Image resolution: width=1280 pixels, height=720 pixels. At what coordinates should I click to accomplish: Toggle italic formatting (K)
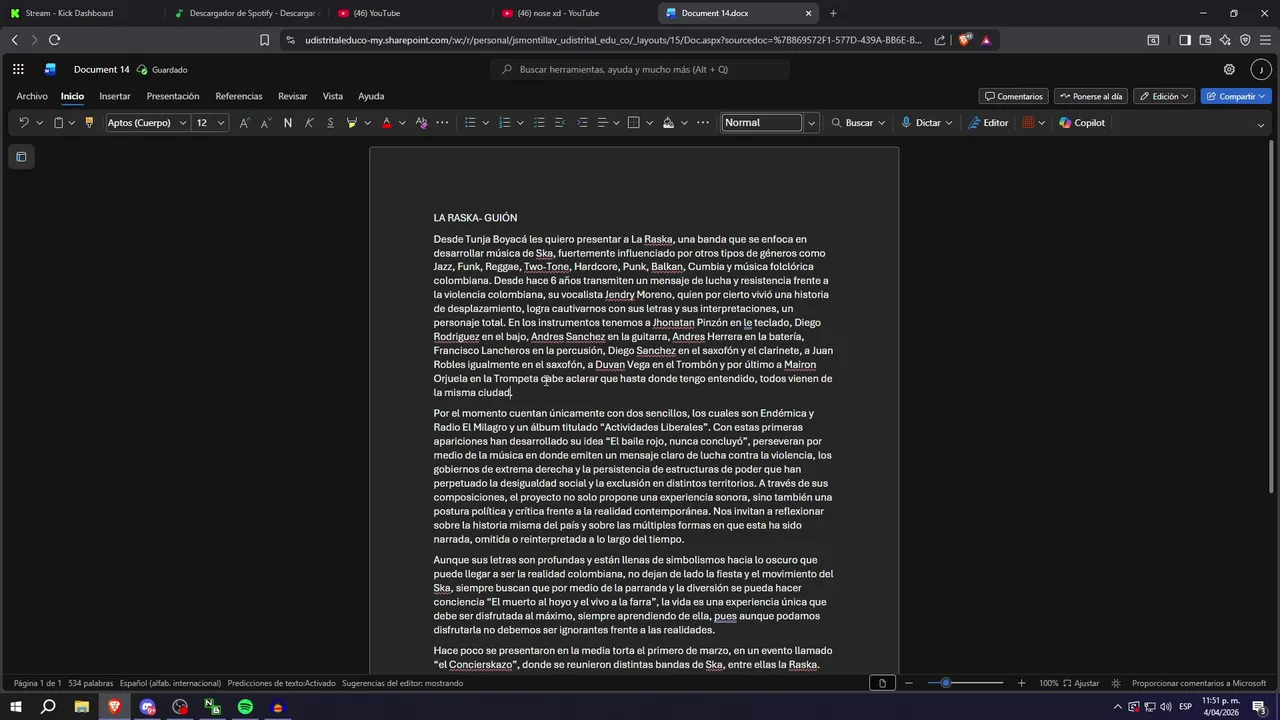(309, 123)
